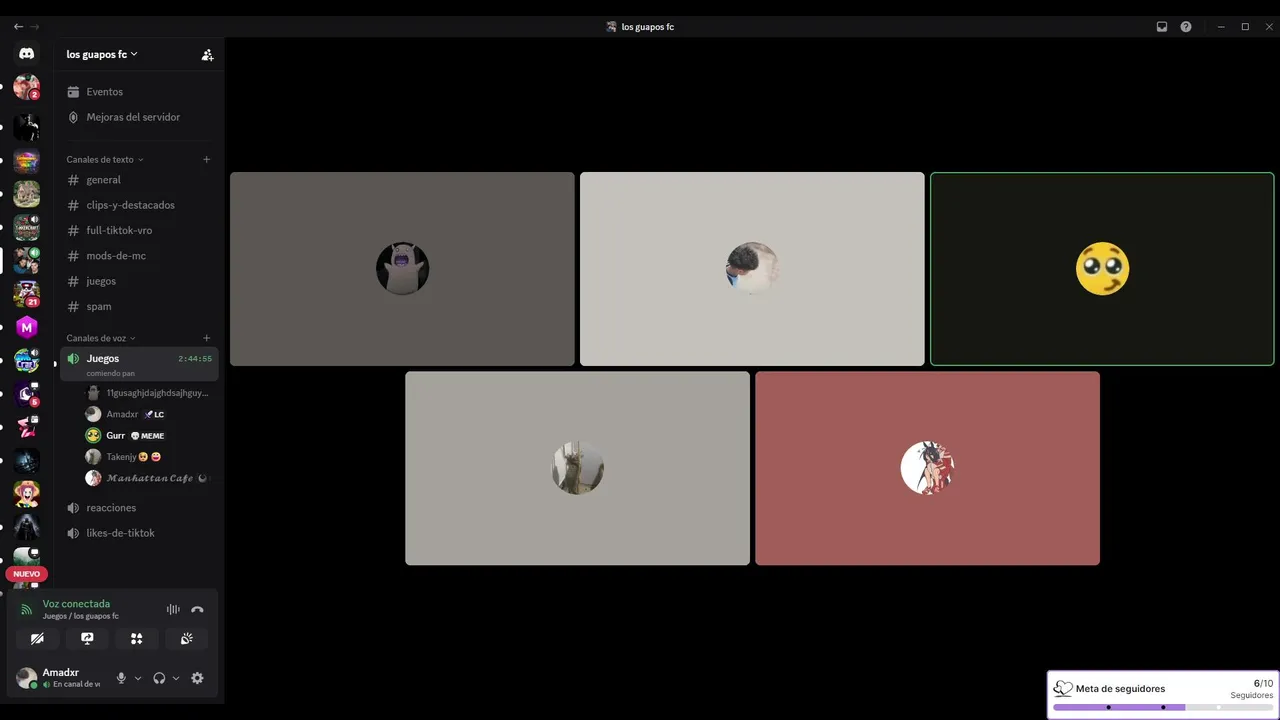This screenshot has width=1280, height=720.
Task: Open help question mark icon
Action: click(x=1186, y=27)
